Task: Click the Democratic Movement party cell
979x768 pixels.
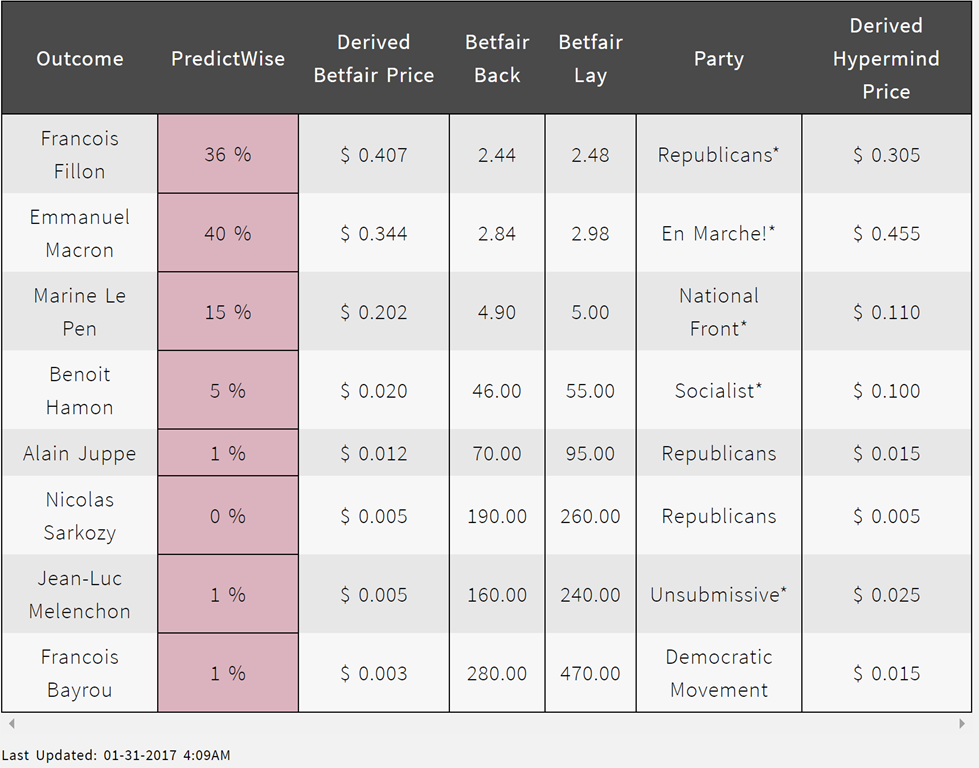Action: click(x=718, y=673)
